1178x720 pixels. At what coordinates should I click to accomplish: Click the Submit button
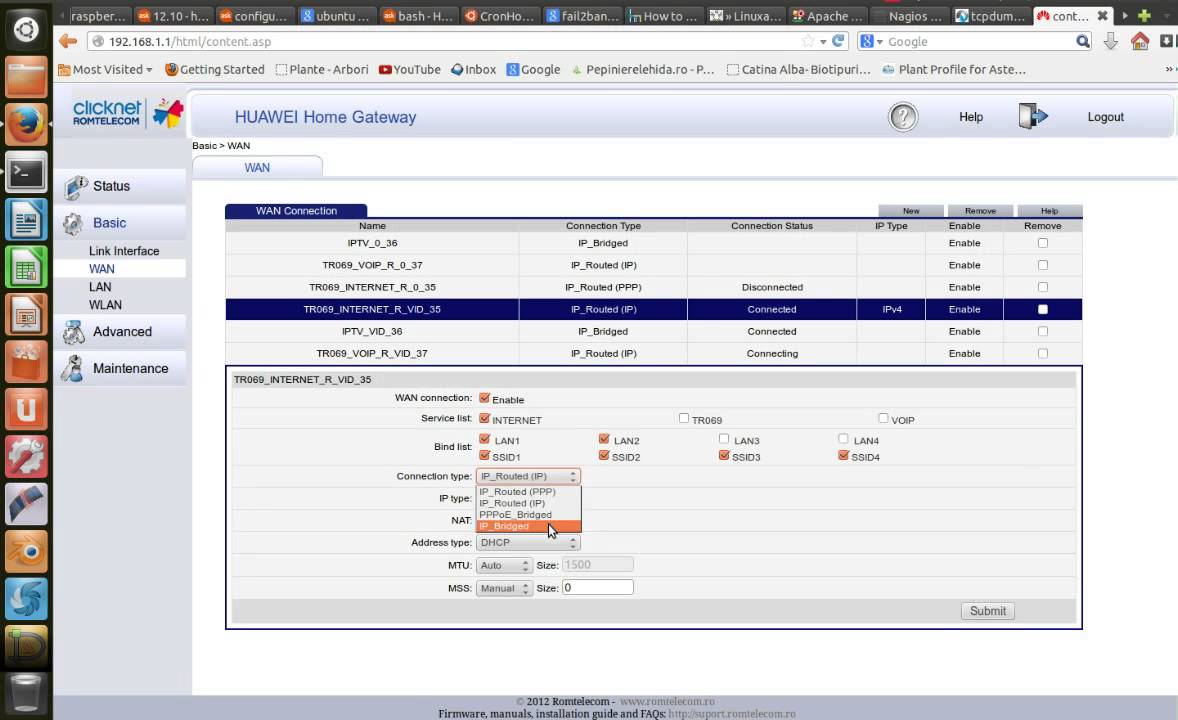click(x=987, y=611)
